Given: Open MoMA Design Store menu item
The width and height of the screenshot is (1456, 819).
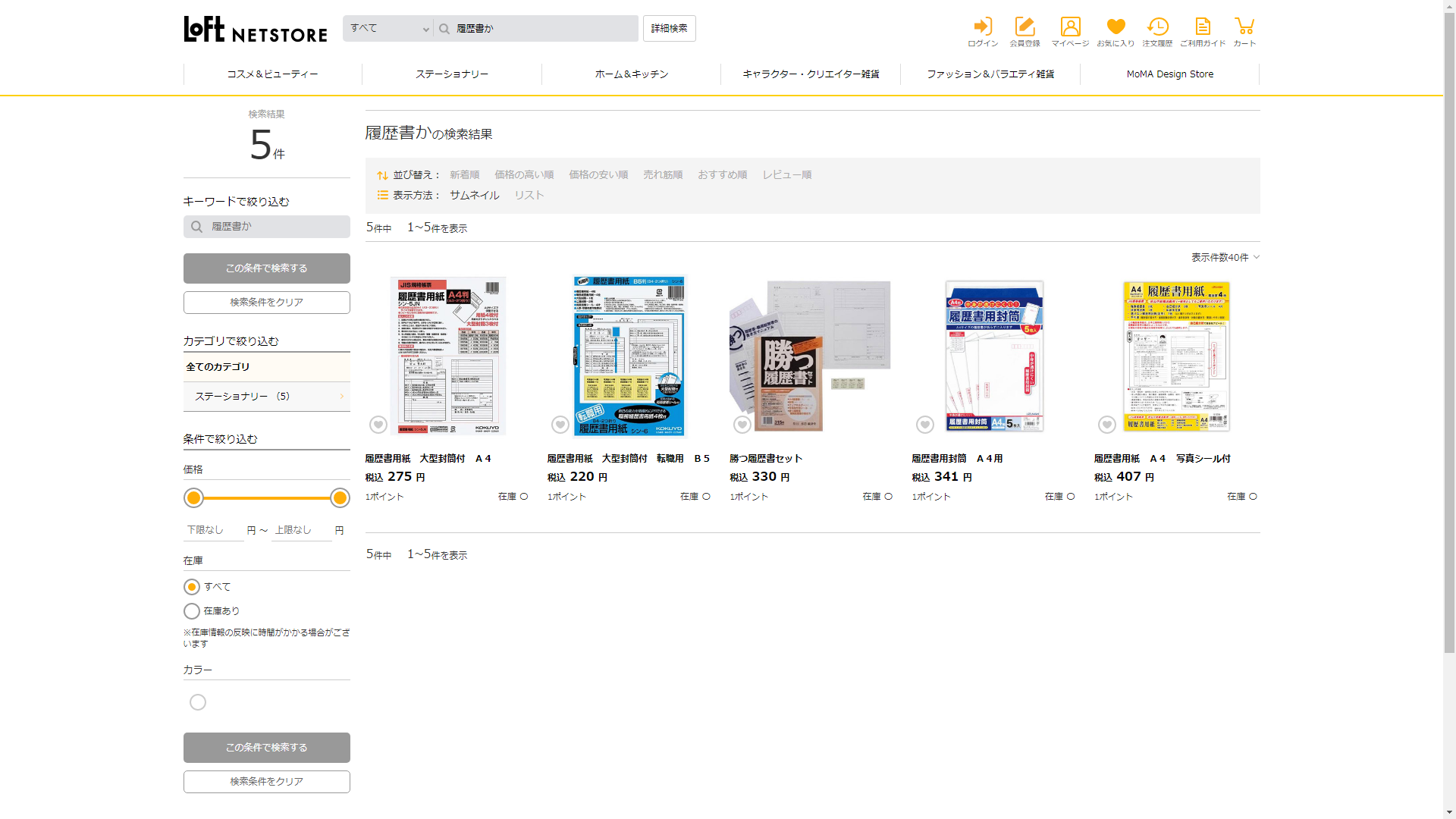Looking at the screenshot, I should pyautogui.click(x=1169, y=74).
